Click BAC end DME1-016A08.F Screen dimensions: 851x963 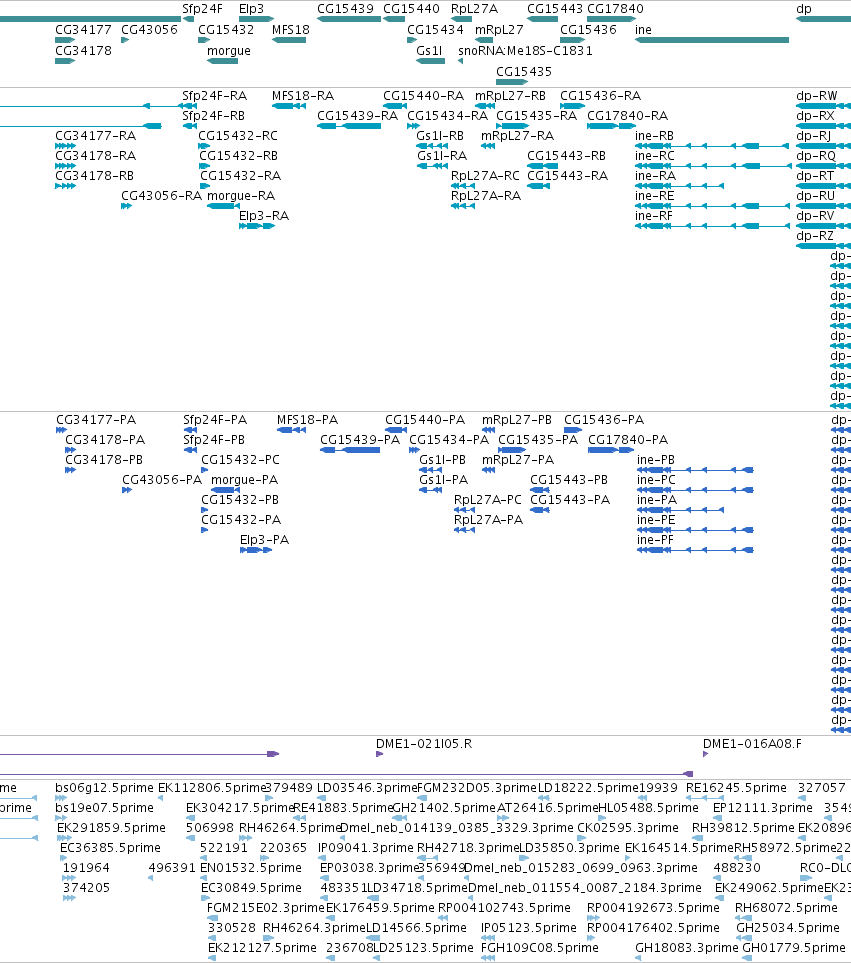(752, 744)
